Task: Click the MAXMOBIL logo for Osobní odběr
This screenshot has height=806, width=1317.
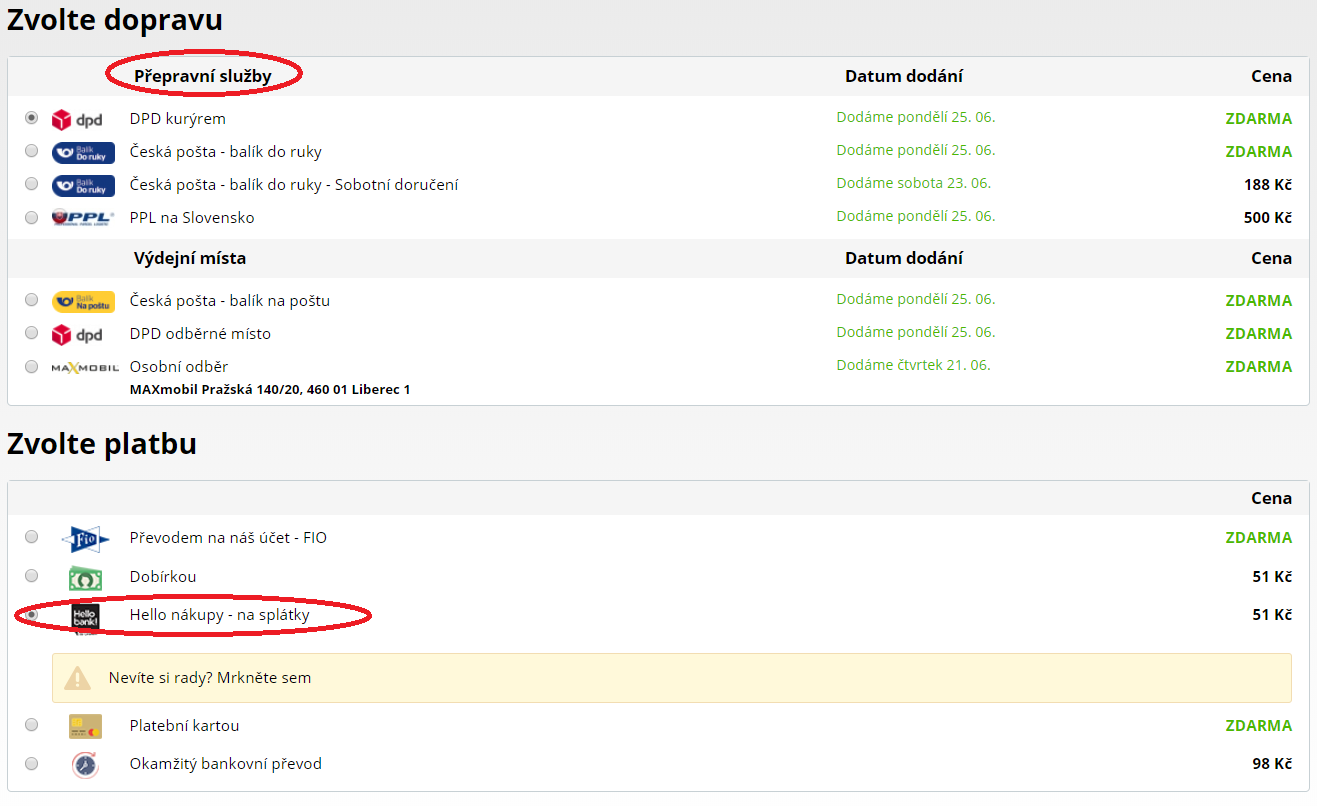Action: coord(85,367)
